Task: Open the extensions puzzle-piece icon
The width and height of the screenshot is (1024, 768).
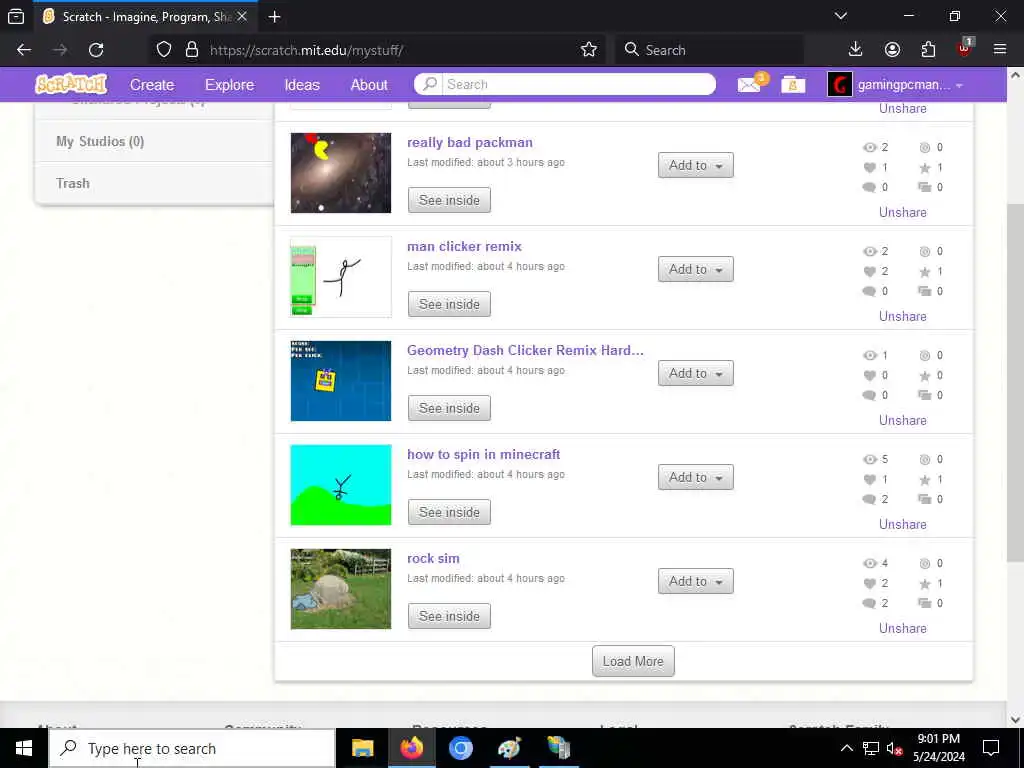Action: tap(928, 50)
